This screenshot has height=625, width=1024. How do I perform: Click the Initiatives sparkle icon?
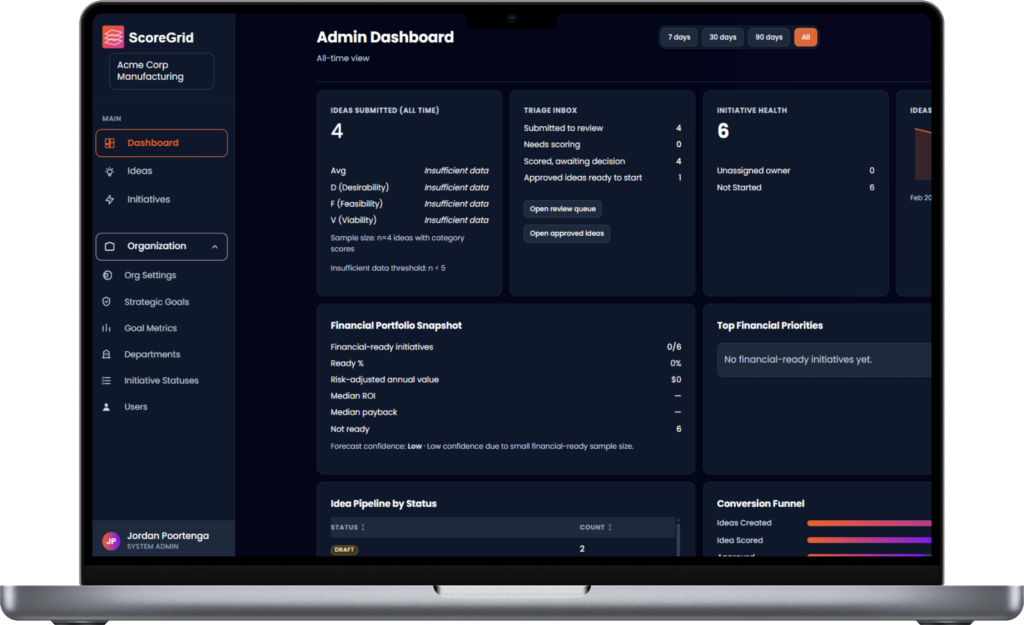pyautogui.click(x=109, y=199)
